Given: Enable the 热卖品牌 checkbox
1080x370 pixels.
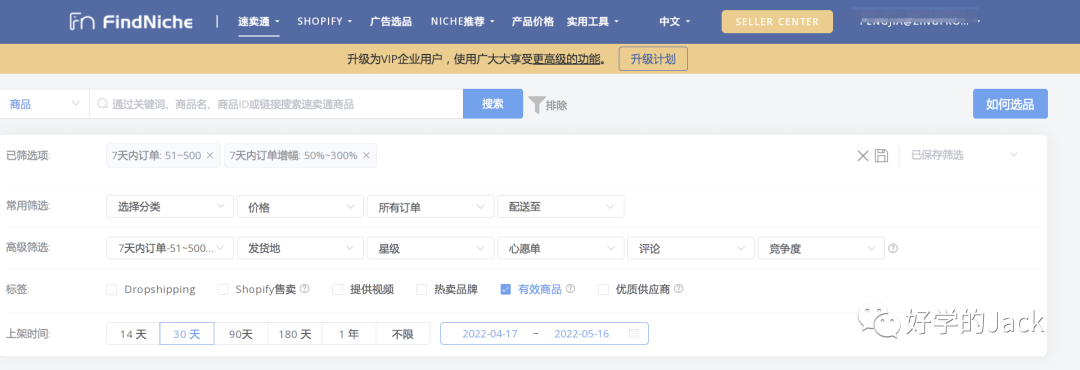Looking at the screenshot, I should [422, 289].
